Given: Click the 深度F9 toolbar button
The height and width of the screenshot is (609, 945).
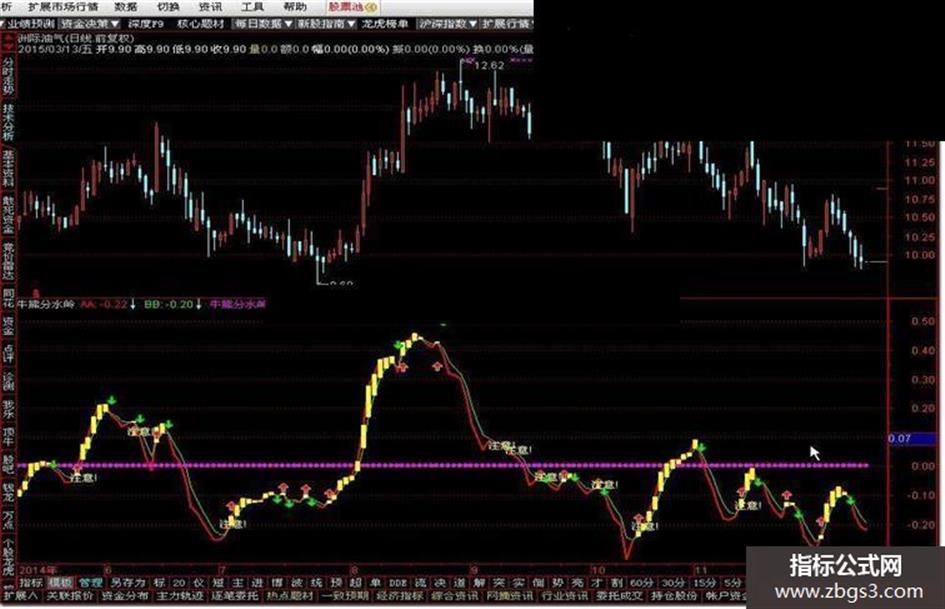Looking at the screenshot, I should [x=145, y=24].
